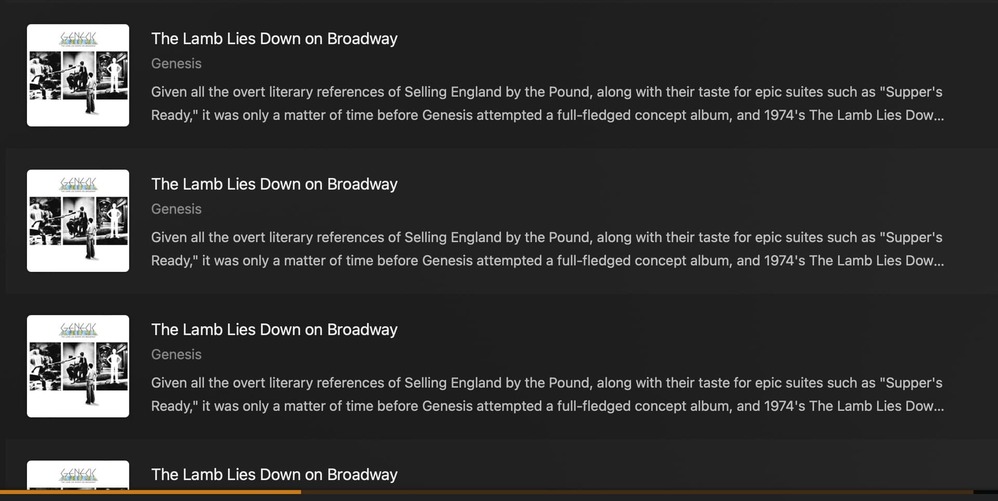The width and height of the screenshot is (998, 501).
Task: Click the orange filled portion of progress bar
Action: (150, 492)
